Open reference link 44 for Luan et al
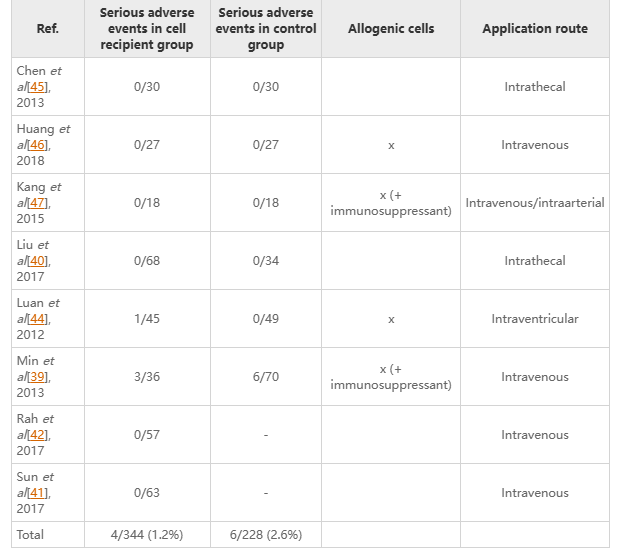 click(x=39, y=319)
